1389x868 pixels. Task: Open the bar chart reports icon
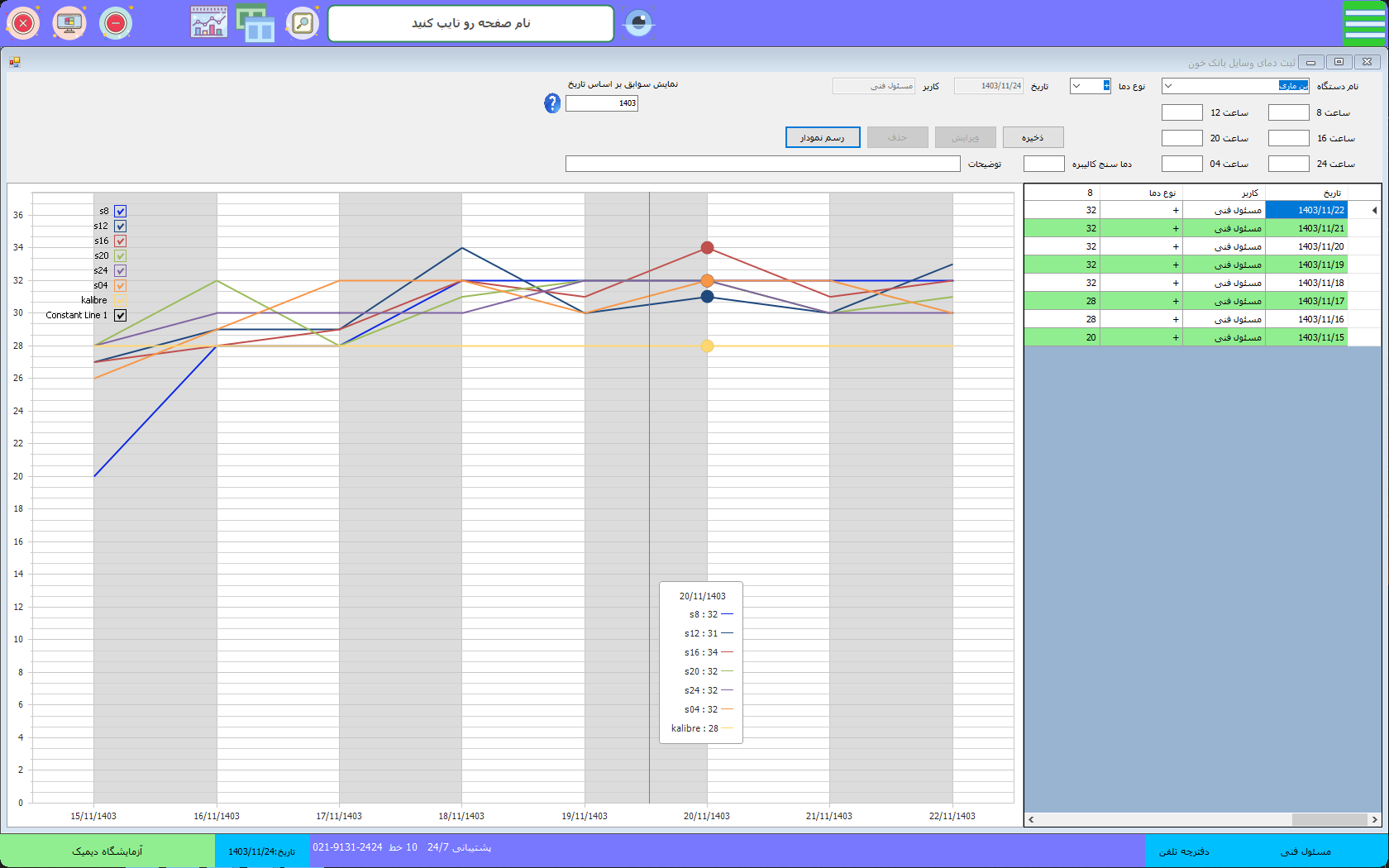click(x=209, y=23)
